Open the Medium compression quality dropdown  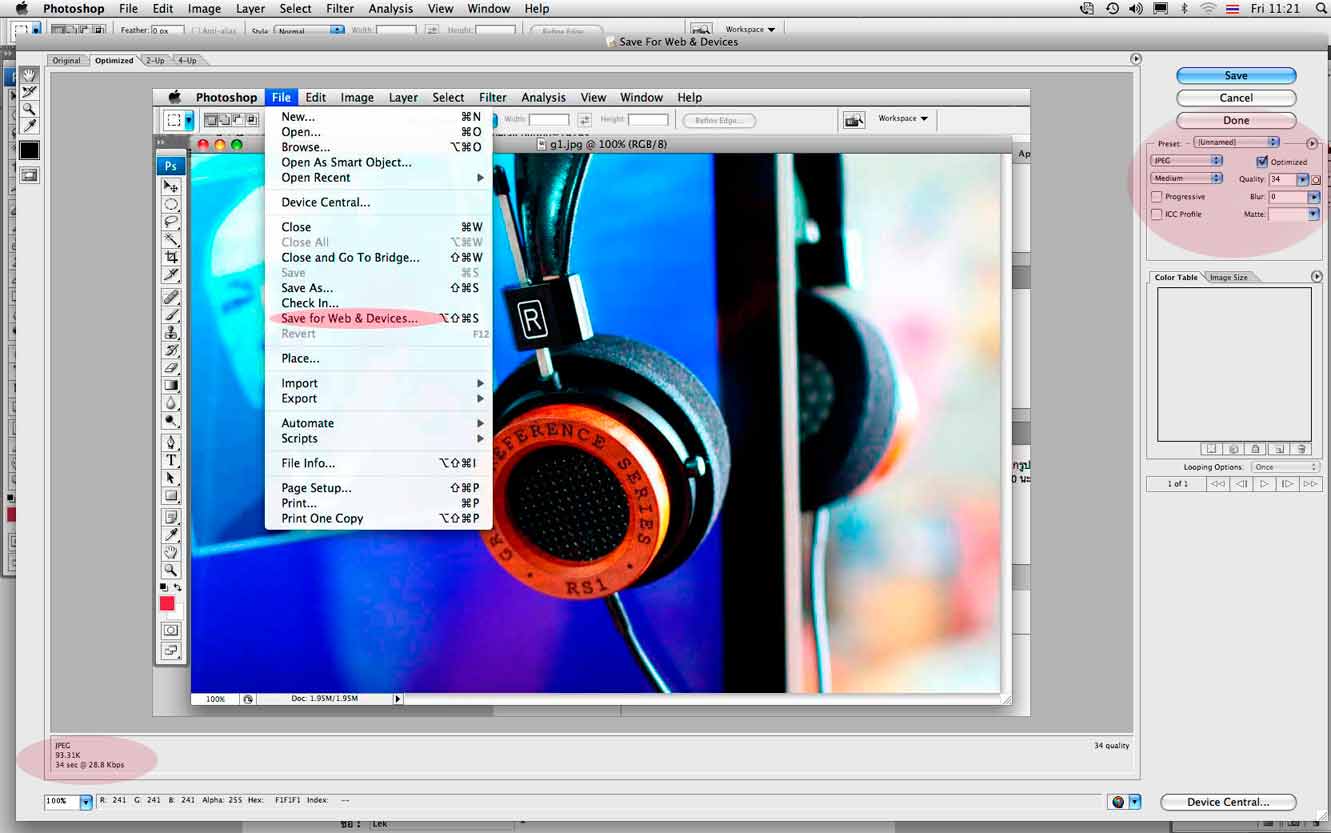[x=1187, y=178]
